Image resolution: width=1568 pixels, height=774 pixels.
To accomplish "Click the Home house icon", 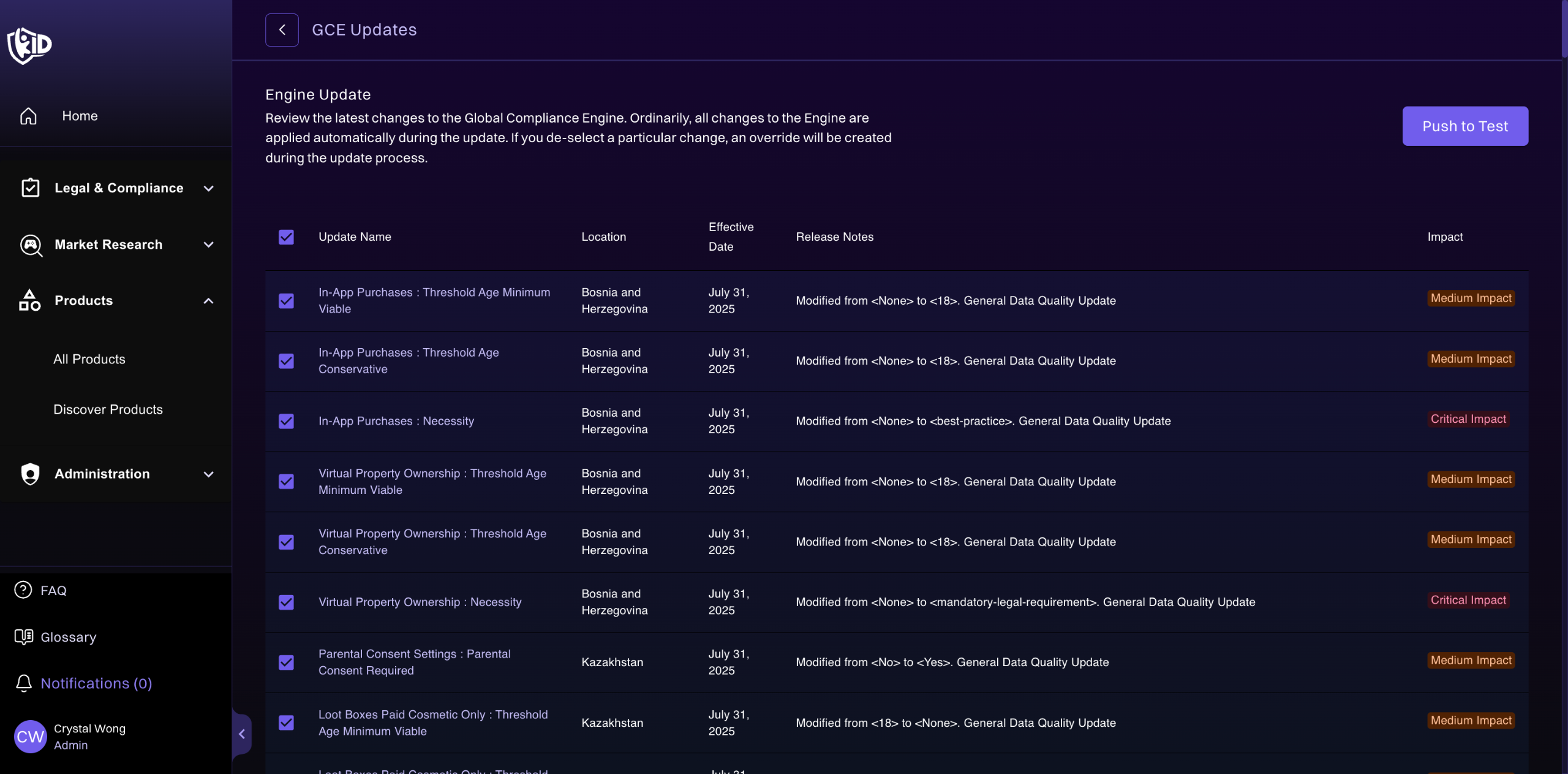I will (x=28, y=116).
